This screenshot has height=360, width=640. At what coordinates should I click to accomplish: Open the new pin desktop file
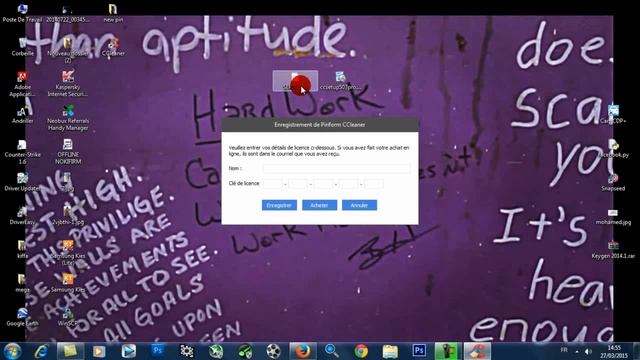coord(113,12)
